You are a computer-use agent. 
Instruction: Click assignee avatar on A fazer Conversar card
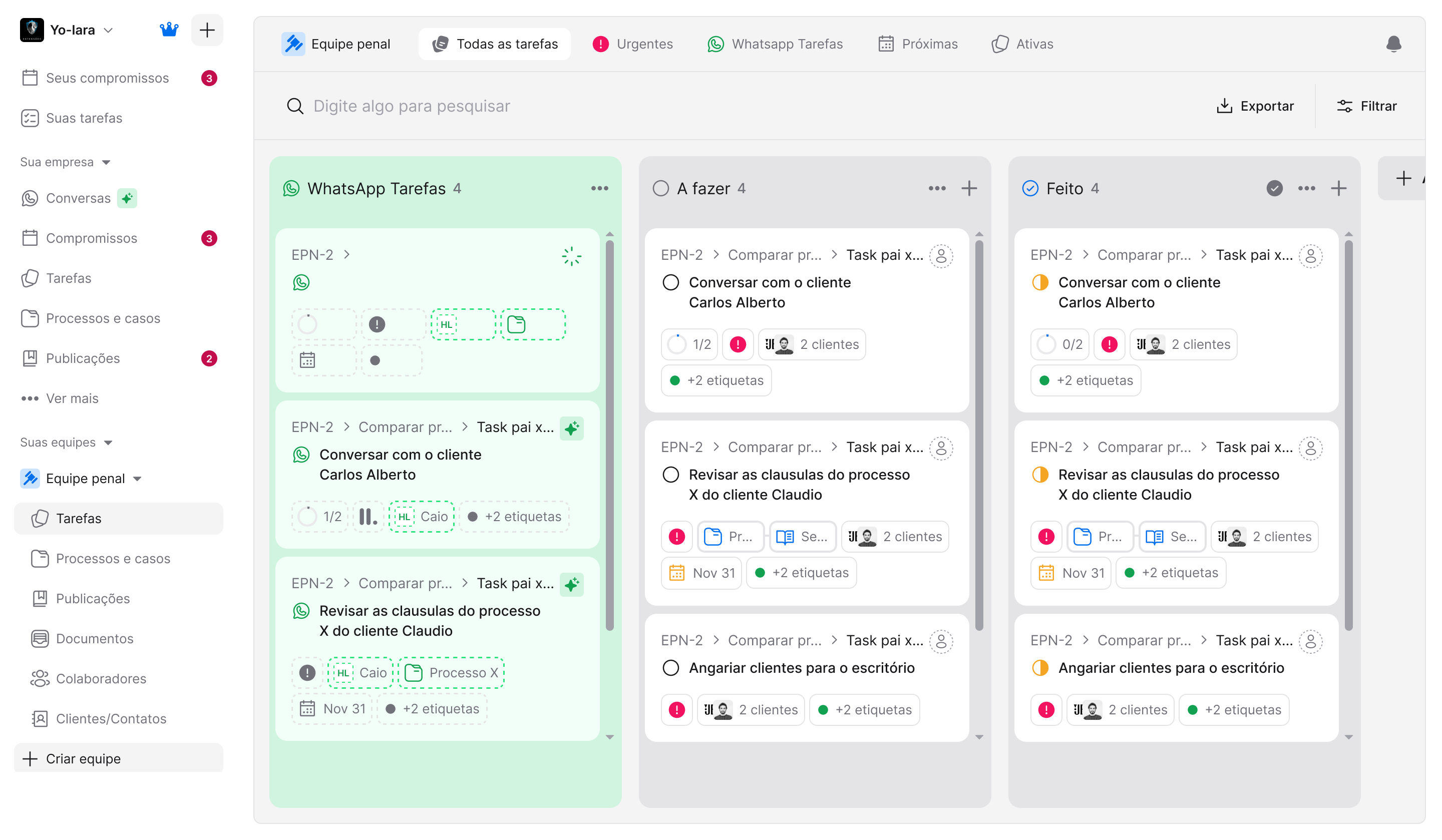pyautogui.click(x=941, y=256)
